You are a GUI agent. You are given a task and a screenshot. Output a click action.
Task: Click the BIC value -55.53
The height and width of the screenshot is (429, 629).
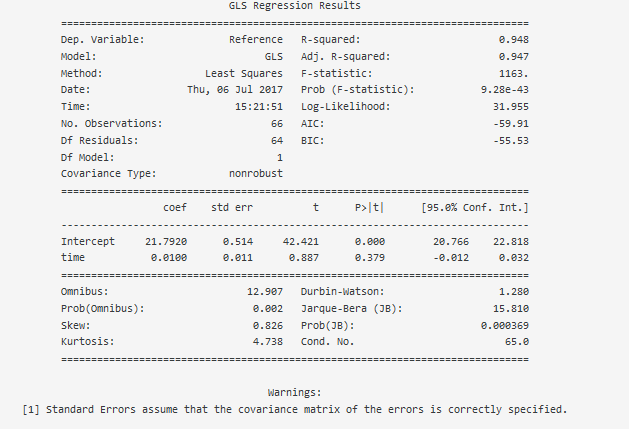[x=511, y=141]
